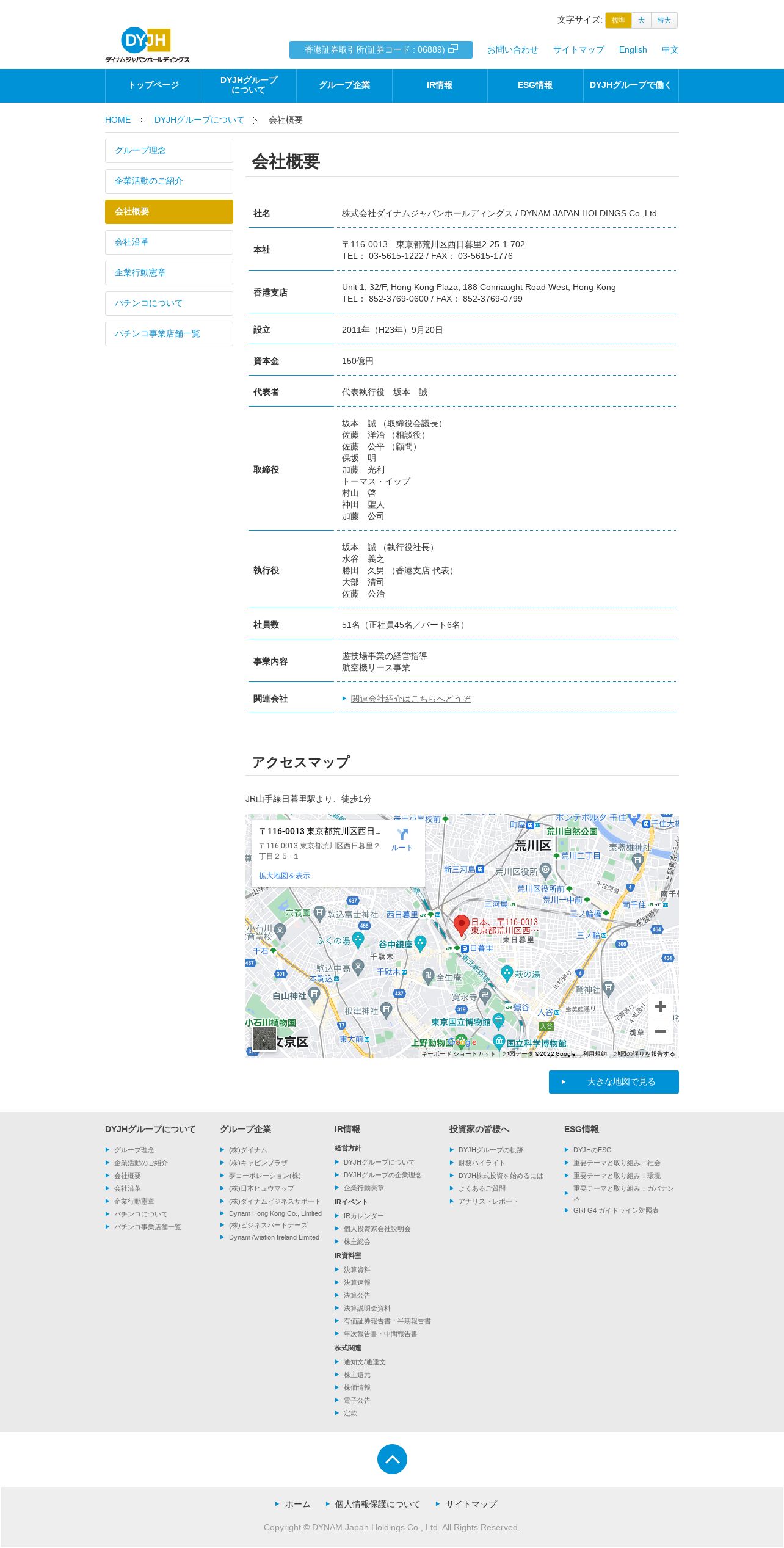Open footer 株価情報 link
This screenshot has width=784, height=1548.
tap(357, 1387)
